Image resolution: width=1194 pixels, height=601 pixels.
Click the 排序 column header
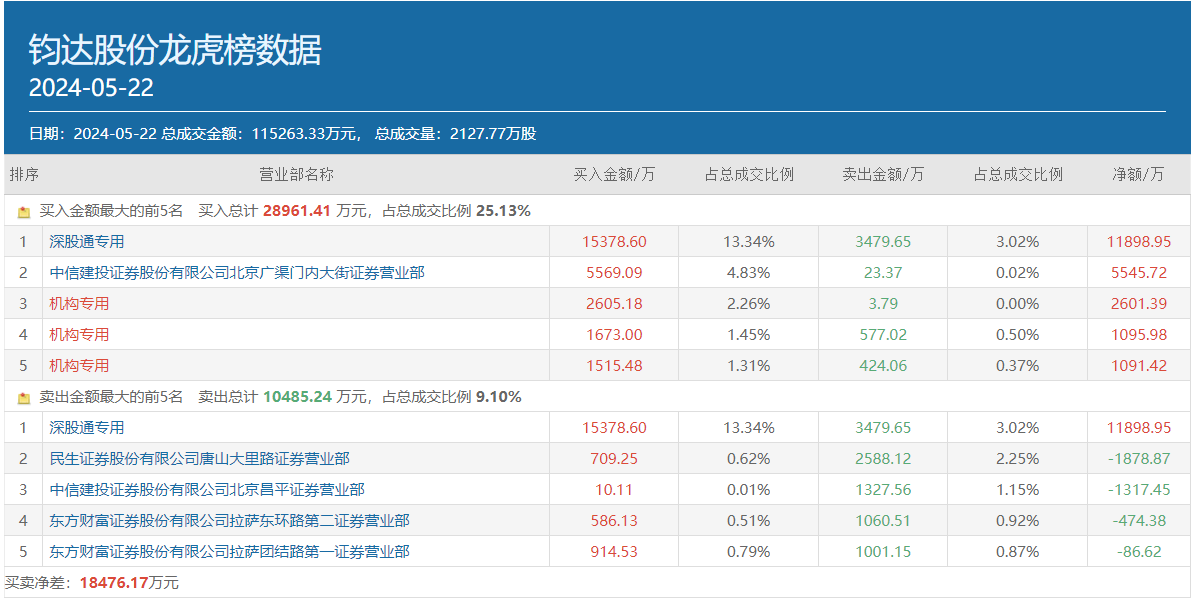click(24, 174)
